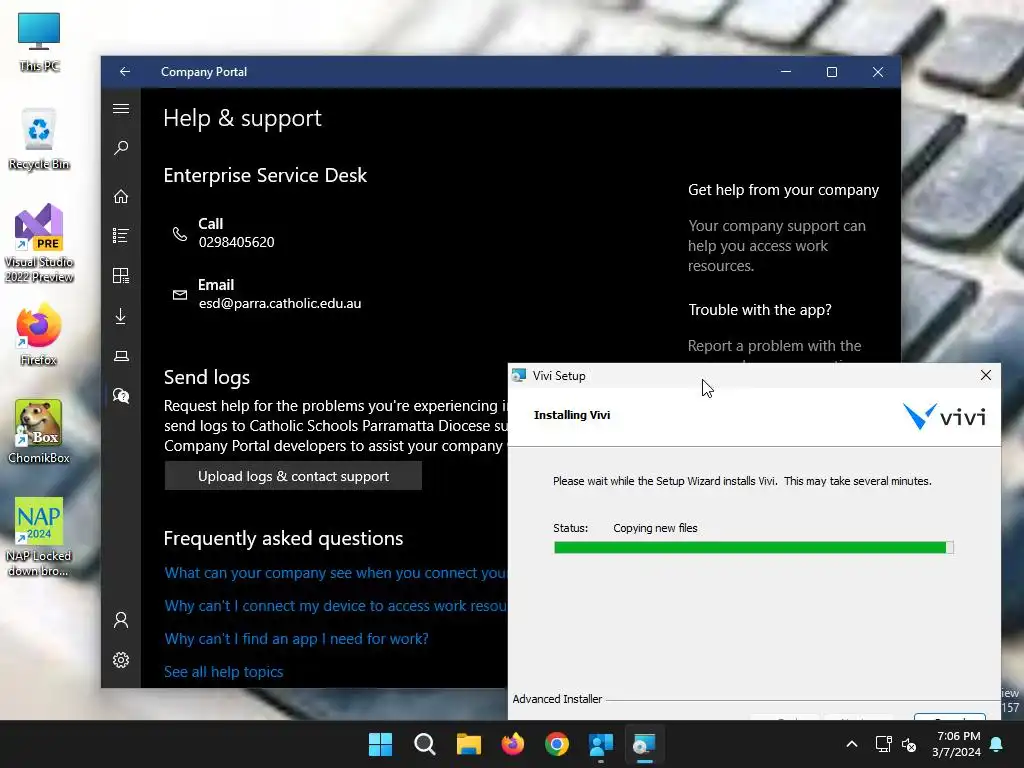
Task: Click email esd@parra.catholic.edu.au
Action: pos(280,304)
